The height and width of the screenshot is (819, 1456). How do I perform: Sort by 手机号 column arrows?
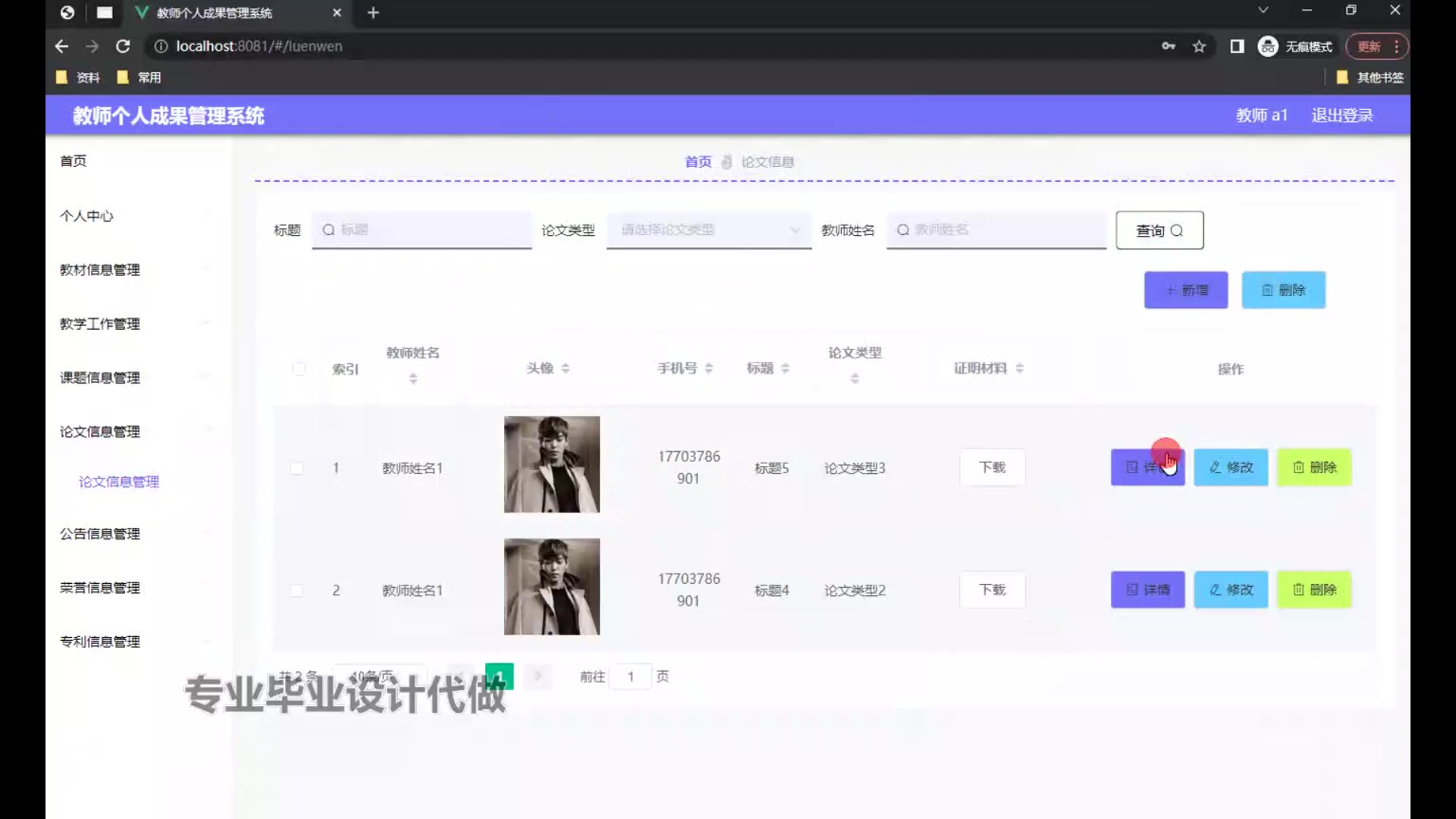[x=709, y=368]
